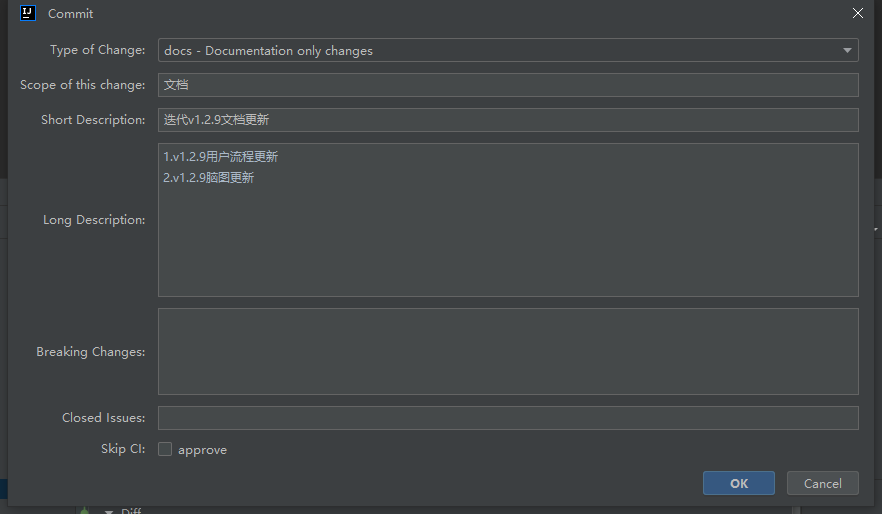The image size is (882, 514).
Task: Focus the Closed Issues input box
Action: point(508,418)
